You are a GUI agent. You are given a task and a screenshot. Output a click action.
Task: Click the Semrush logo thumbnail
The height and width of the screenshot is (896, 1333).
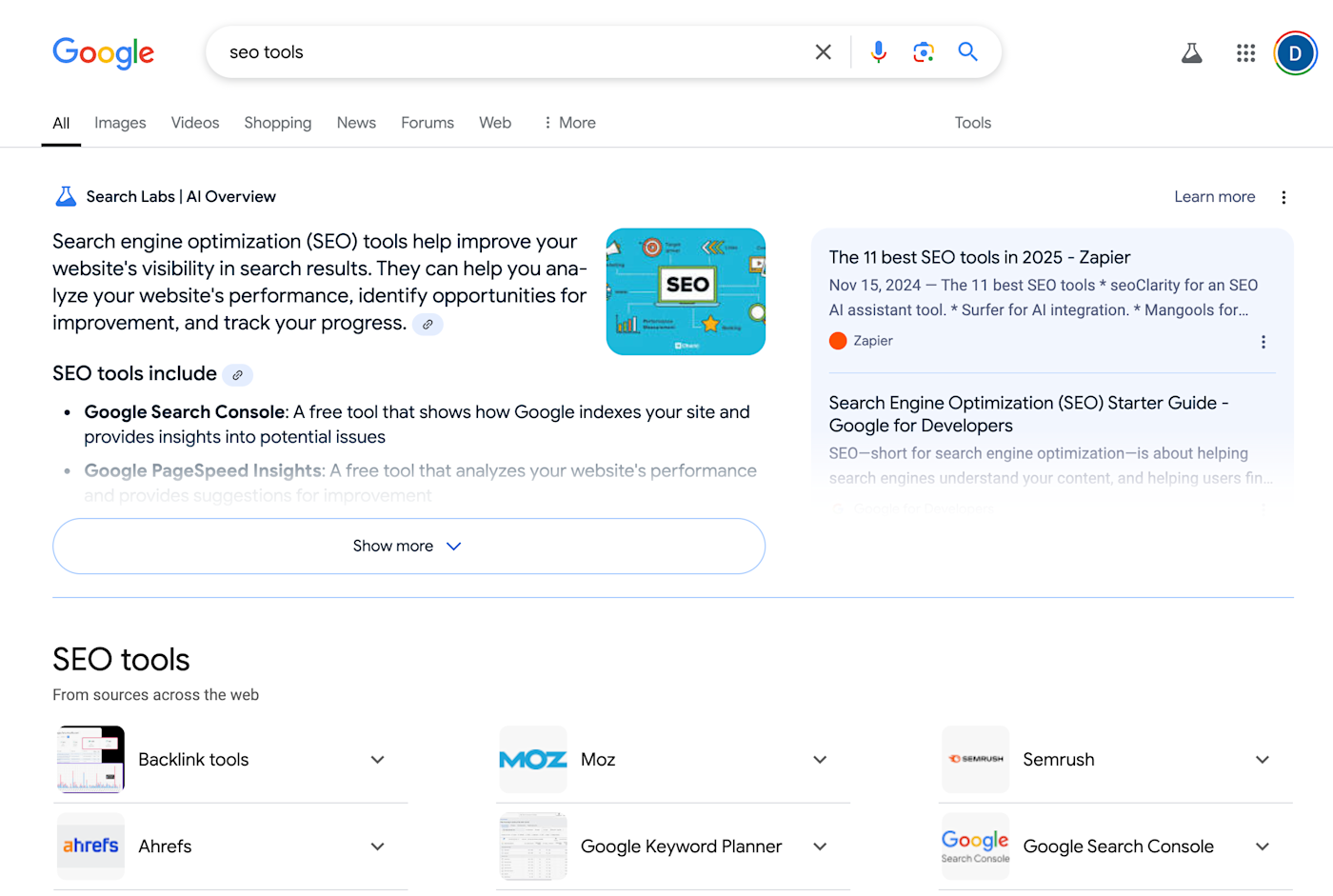[x=975, y=760]
